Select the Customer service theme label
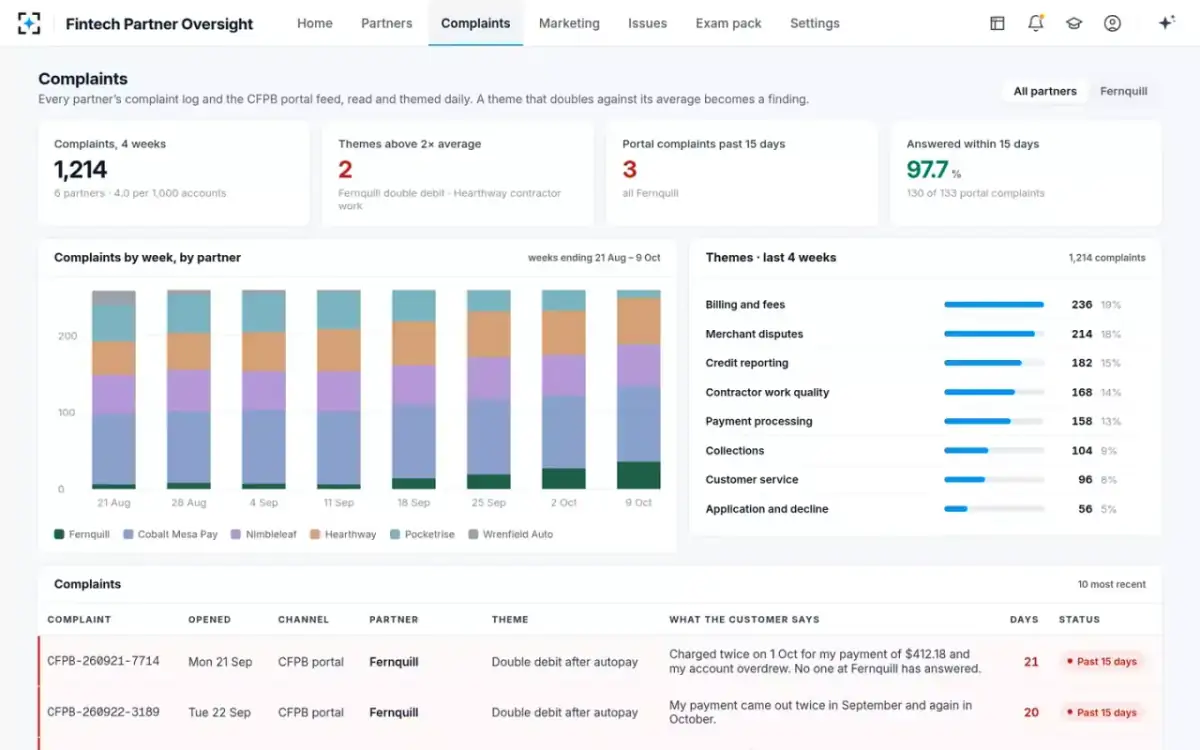Image resolution: width=1200 pixels, height=750 pixels. coord(752,480)
